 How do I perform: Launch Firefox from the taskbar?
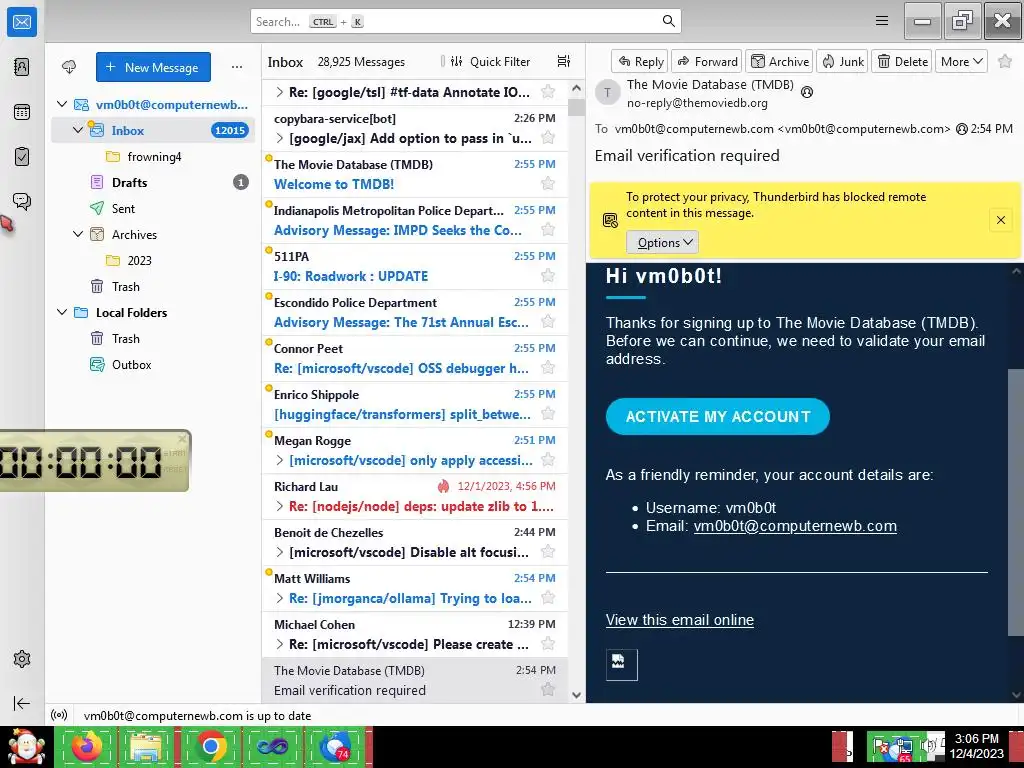pyautogui.click(x=86, y=747)
